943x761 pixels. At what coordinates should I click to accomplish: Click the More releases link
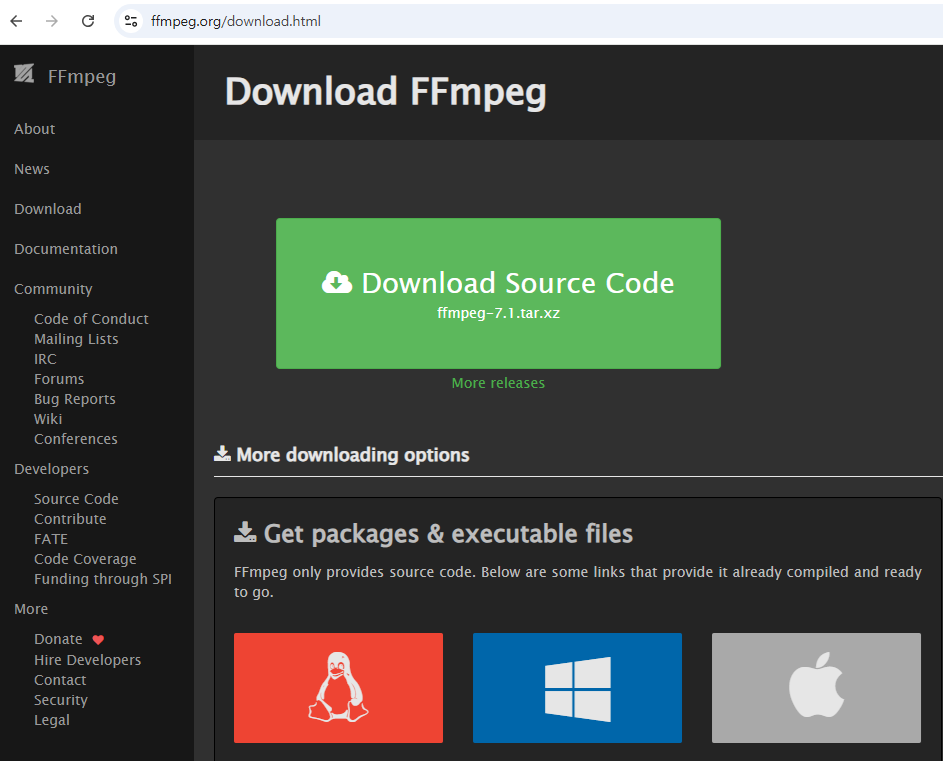point(498,383)
